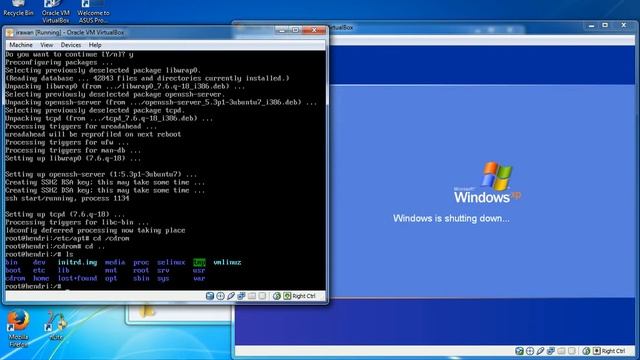The width and height of the screenshot is (640, 360).
Task: Click the 'ssh start/running, process 1134' line
Action: [67, 198]
